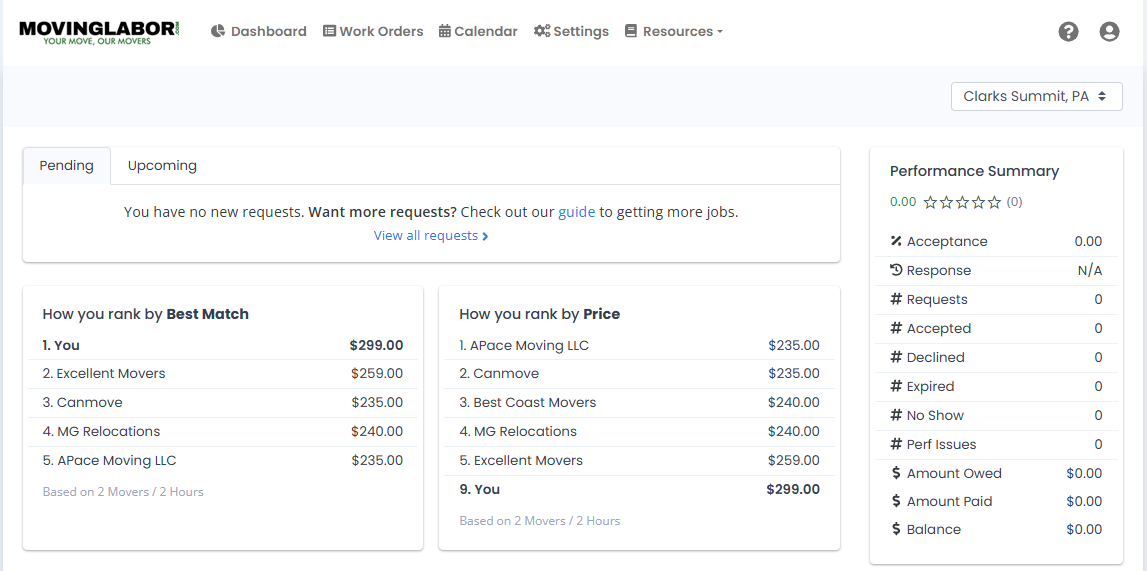Select '1. You' in Best Match ranking
Image resolution: width=1147 pixels, height=571 pixels.
pyautogui.click(x=223, y=345)
